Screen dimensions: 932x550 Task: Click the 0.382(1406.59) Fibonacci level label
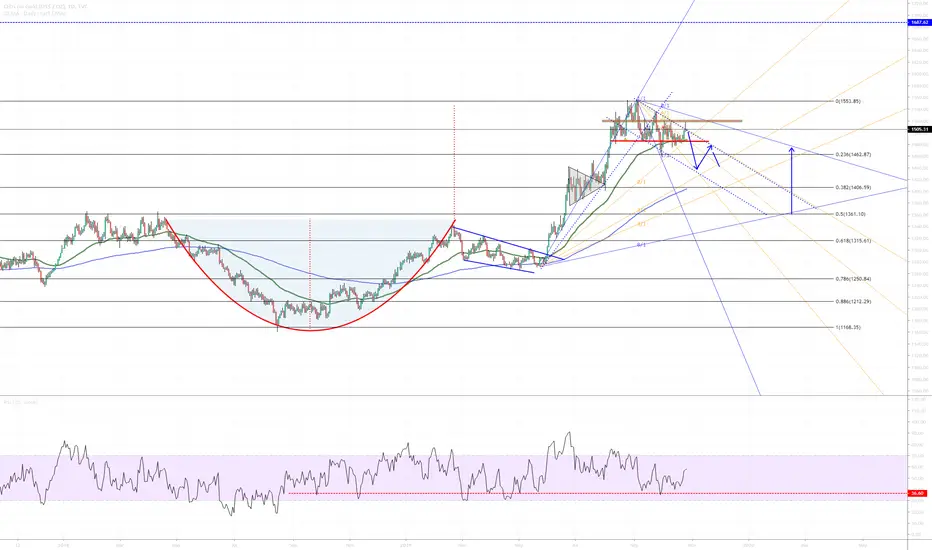(853, 187)
